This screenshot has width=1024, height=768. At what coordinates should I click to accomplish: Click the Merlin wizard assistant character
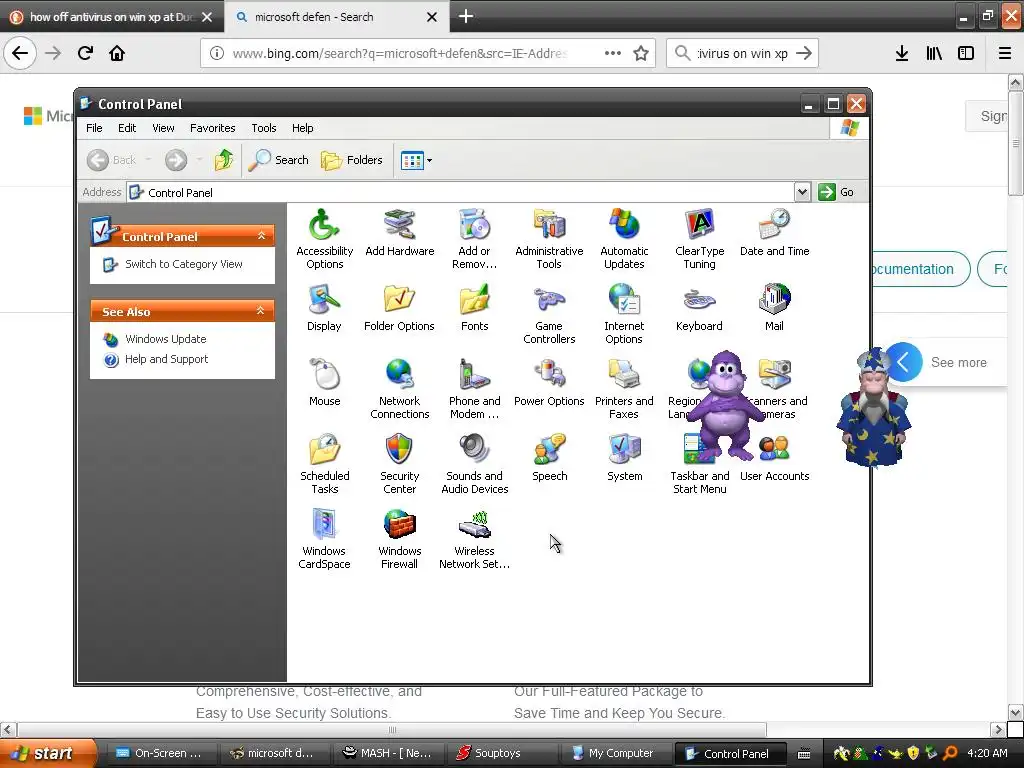tap(874, 408)
